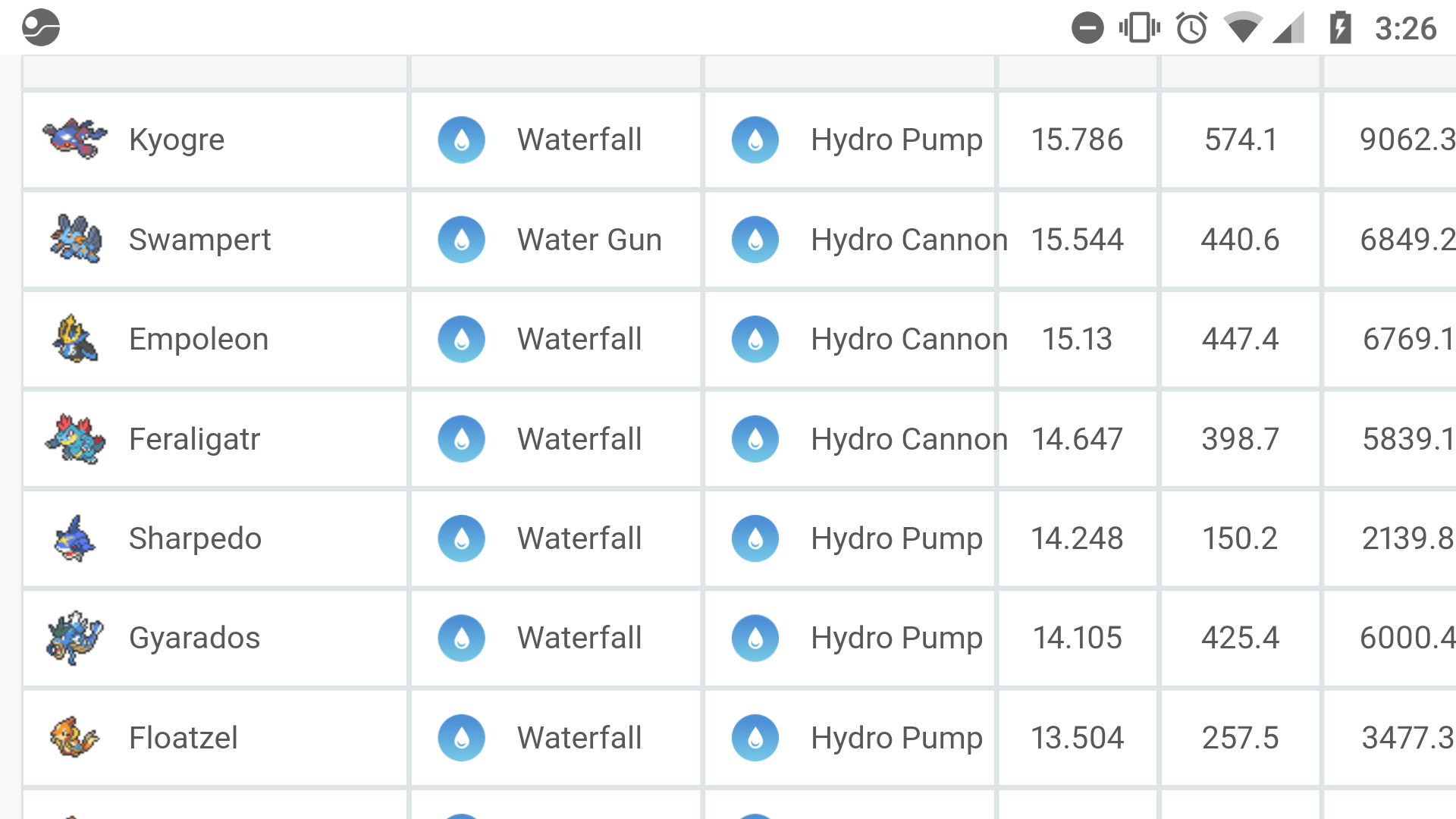Open the Sharpedo name link
This screenshot has height=819, width=1456.
click(x=195, y=538)
